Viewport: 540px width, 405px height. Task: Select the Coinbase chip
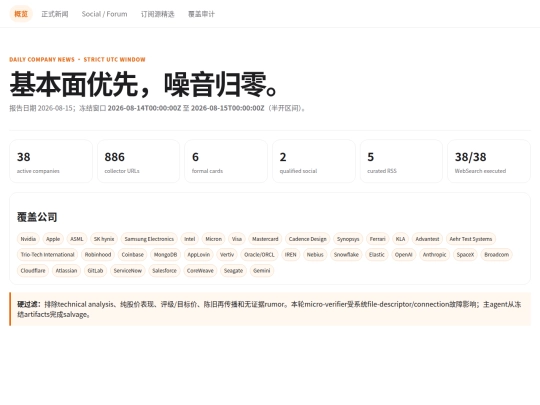[x=133, y=255]
